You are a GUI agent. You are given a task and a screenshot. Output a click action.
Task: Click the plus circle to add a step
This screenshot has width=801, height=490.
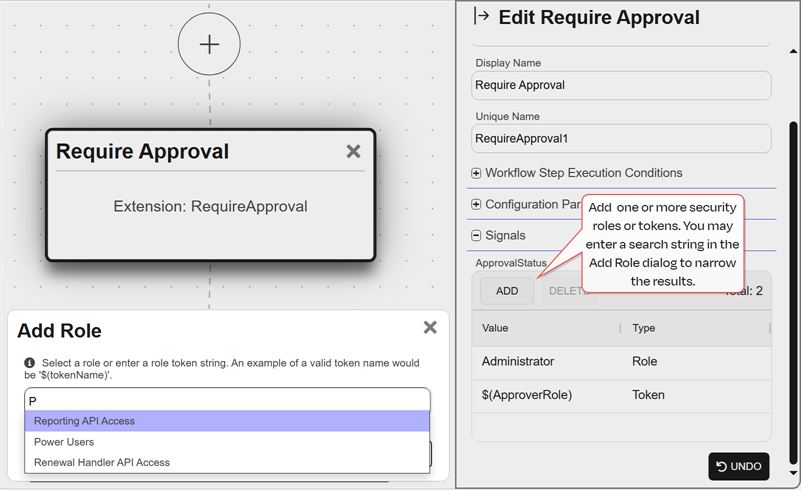[209, 44]
